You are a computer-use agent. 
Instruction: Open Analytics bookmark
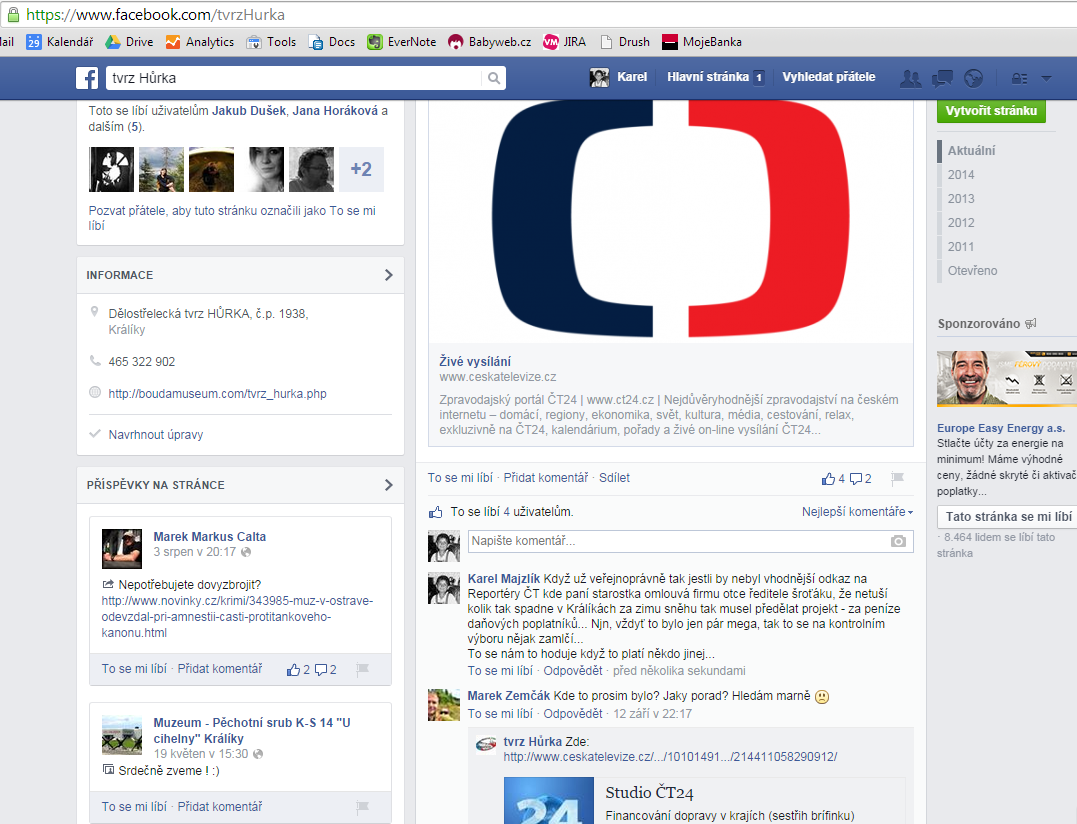click(x=200, y=42)
